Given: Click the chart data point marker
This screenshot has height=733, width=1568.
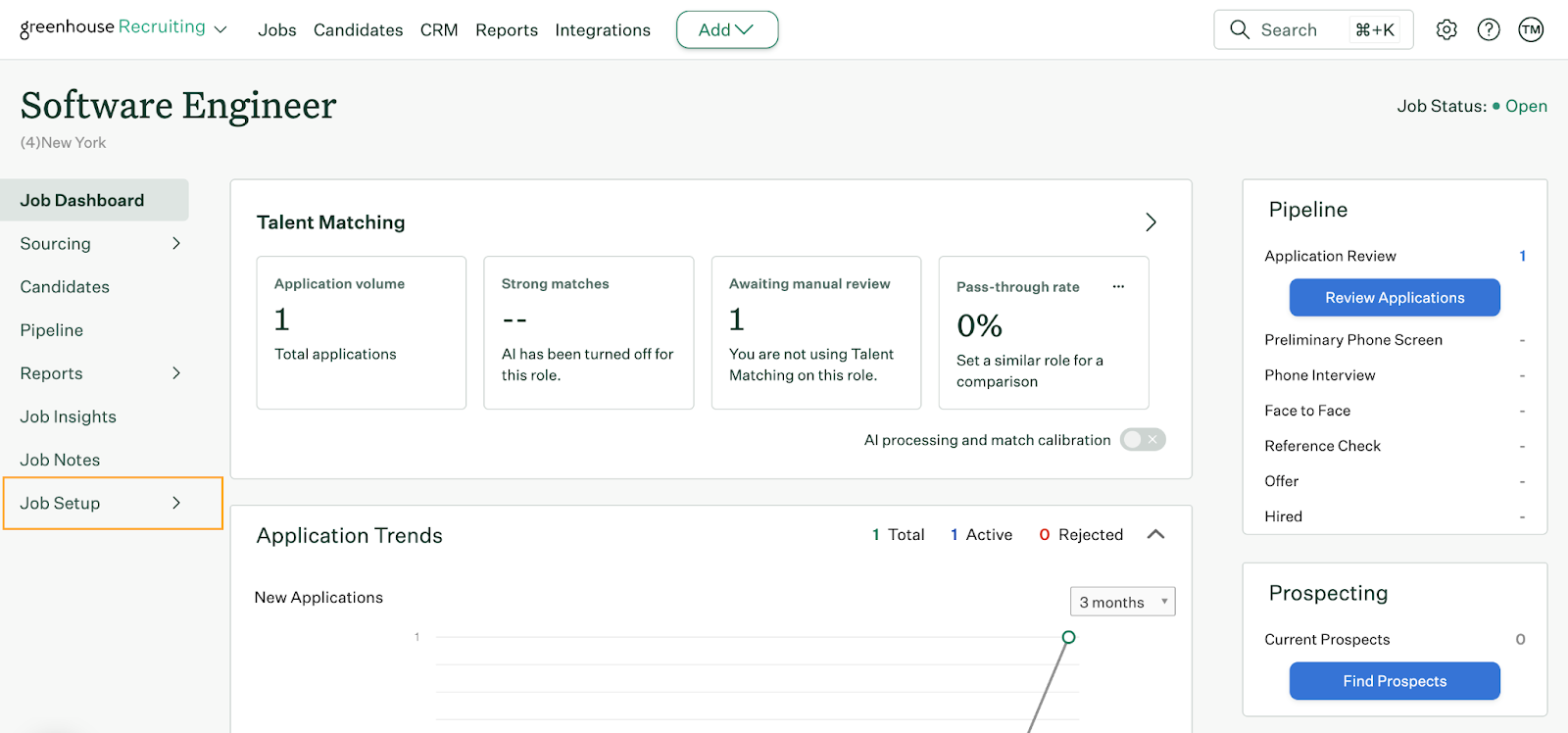Looking at the screenshot, I should (x=1068, y=637).
